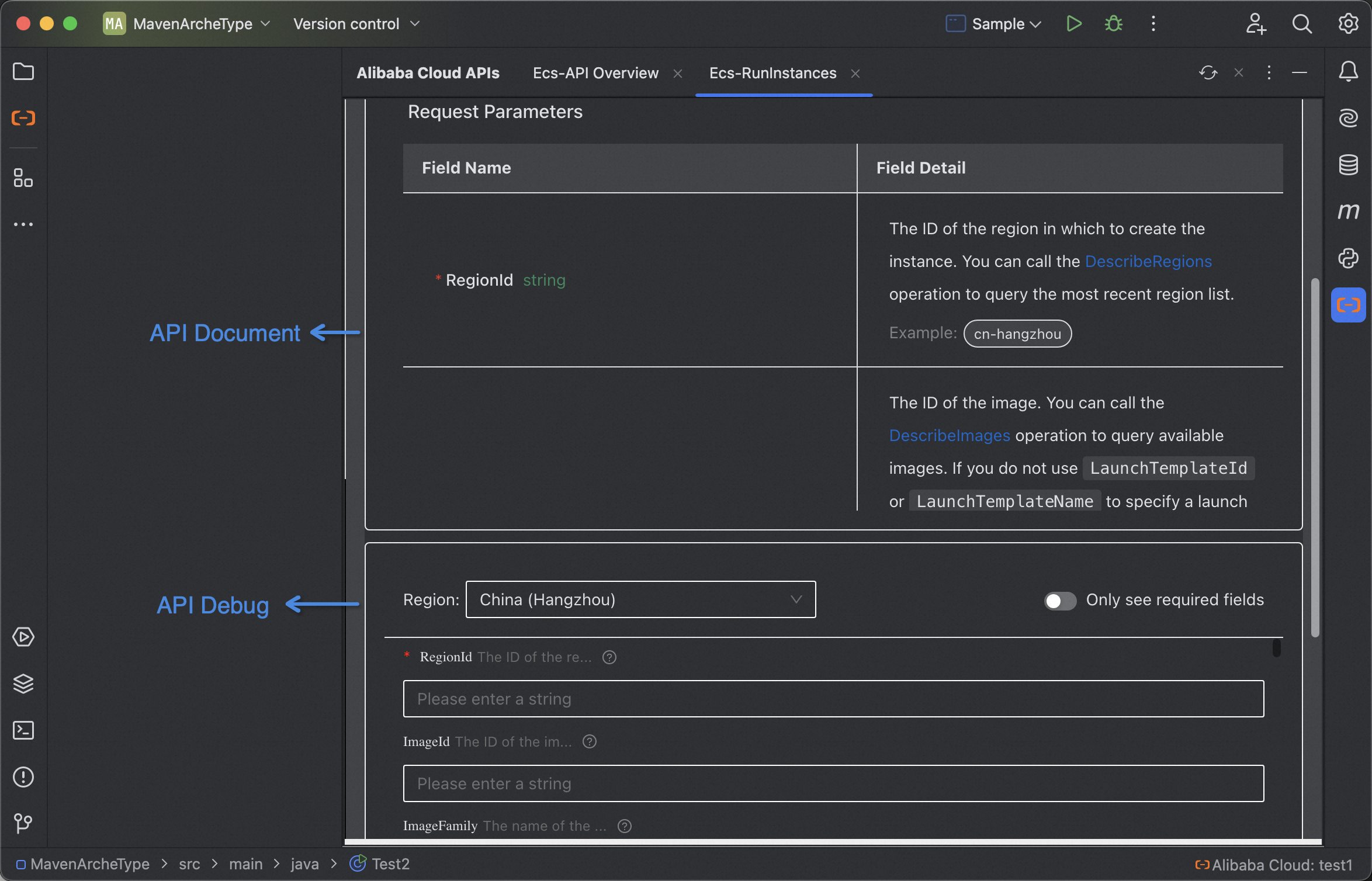Select the Alibaba Cloud APIs tab
This screenshot has width=1372, height=881.
point(428,73)
